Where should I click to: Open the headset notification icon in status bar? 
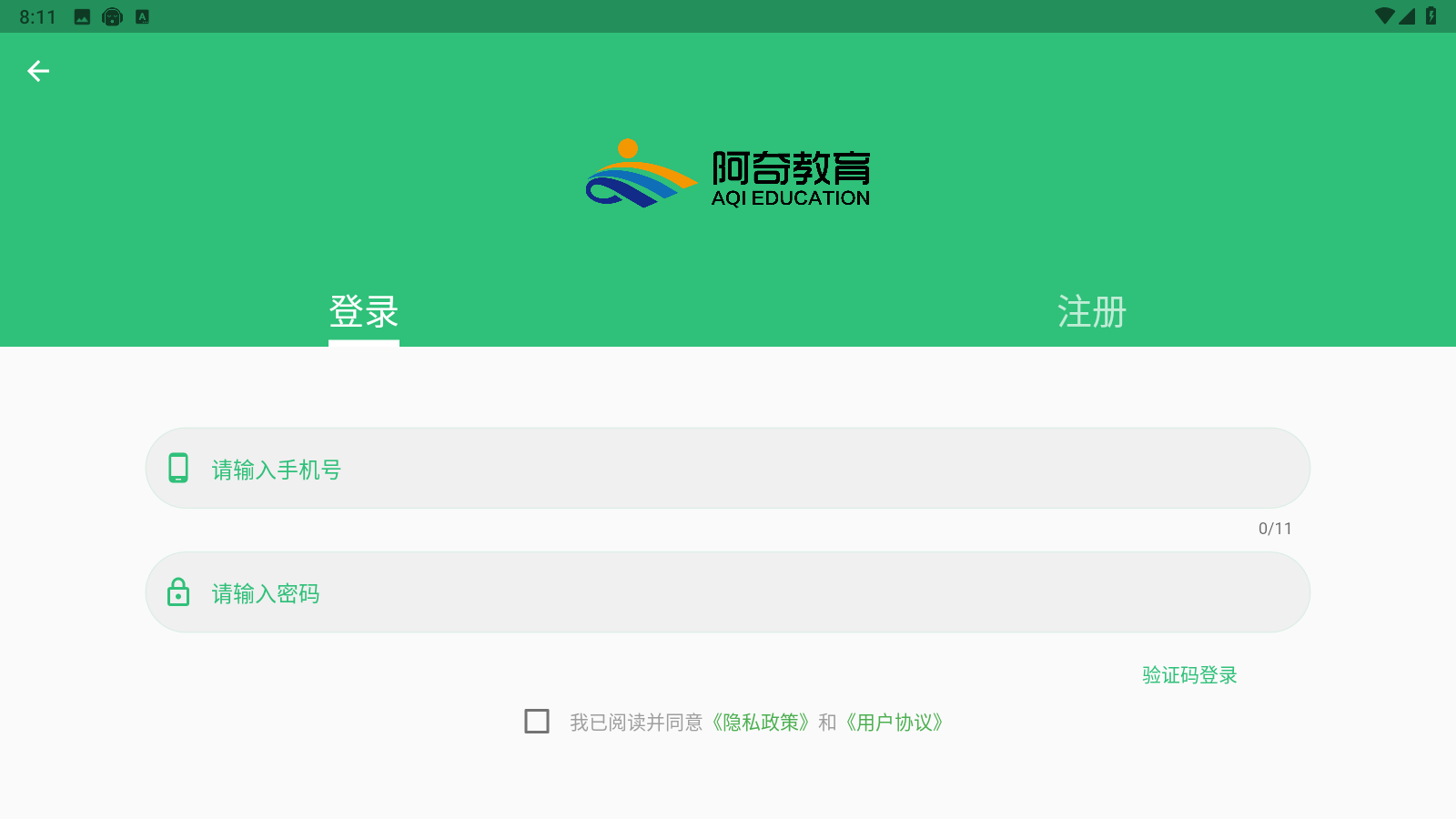tap(112, 16)
